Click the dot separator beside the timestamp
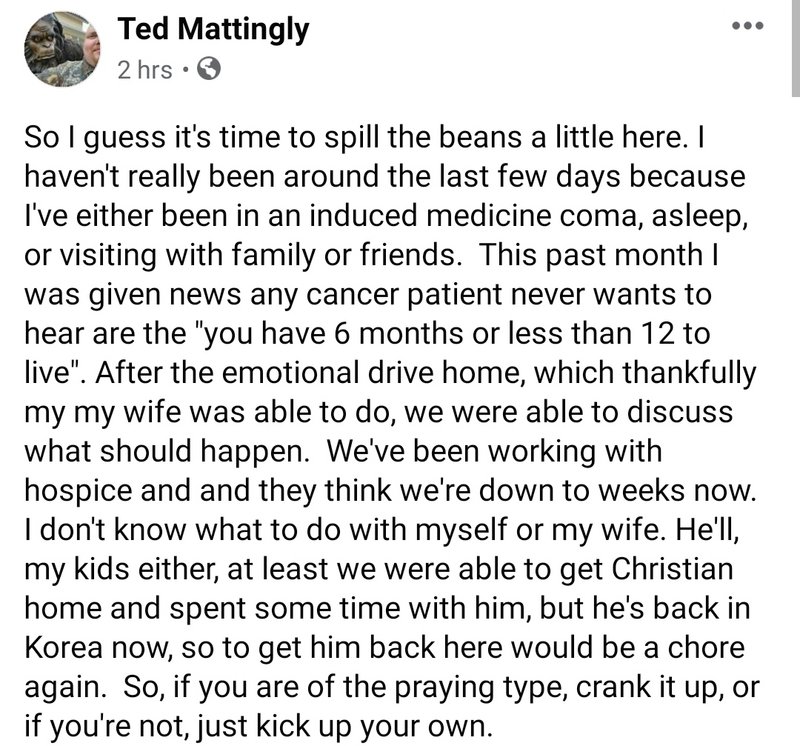Viewport: 800px width, 746px height. 185,69
